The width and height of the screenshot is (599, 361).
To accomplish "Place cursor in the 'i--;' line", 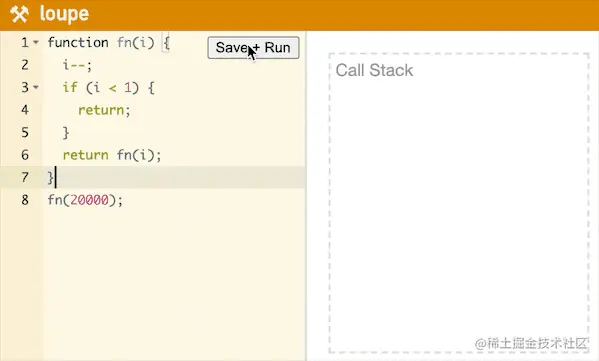I will point(78,65).
